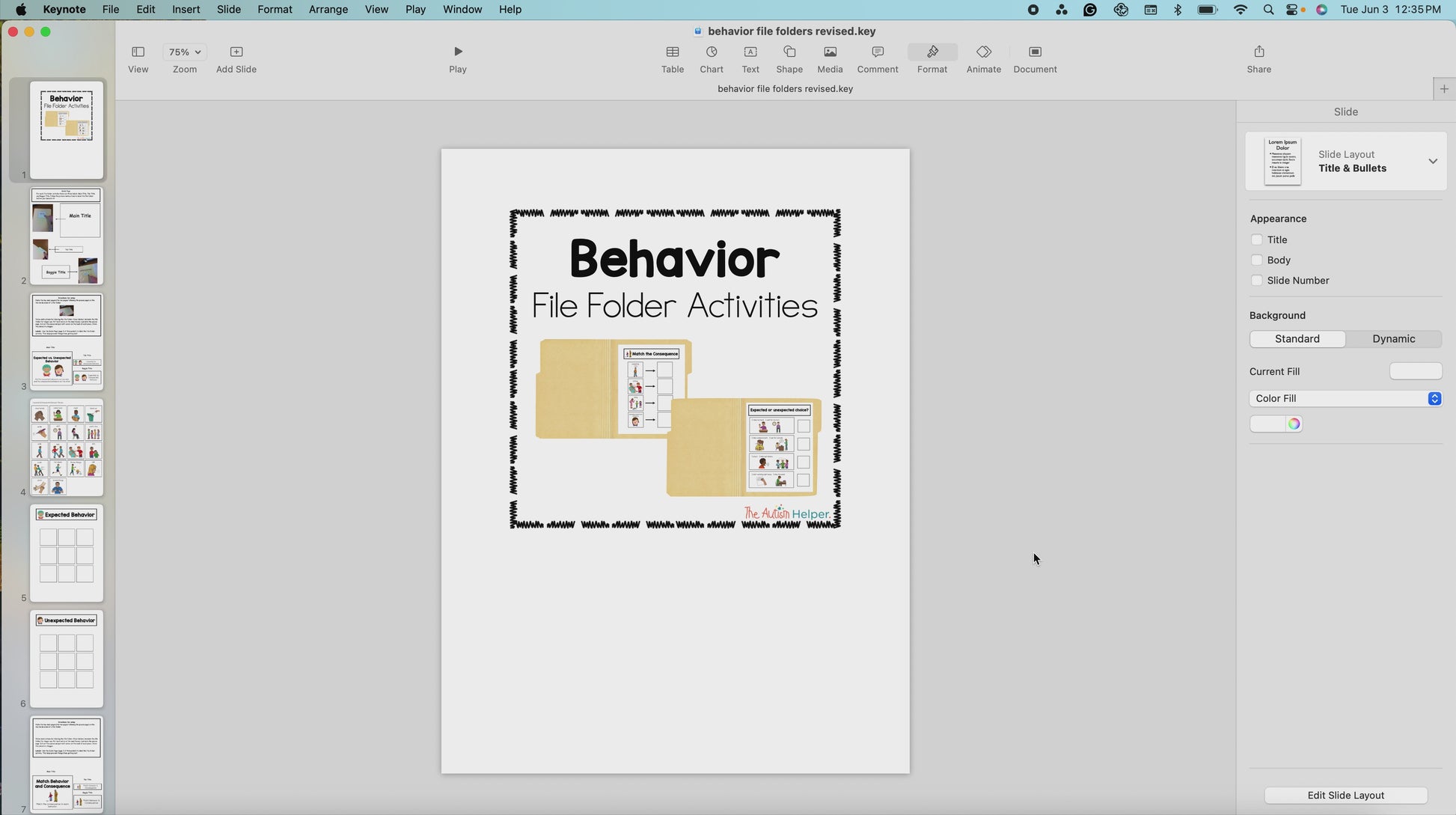Enable the Body checkbox
The height and width of the screenshot is (815, 1456).
click(x=1257, y=260)
